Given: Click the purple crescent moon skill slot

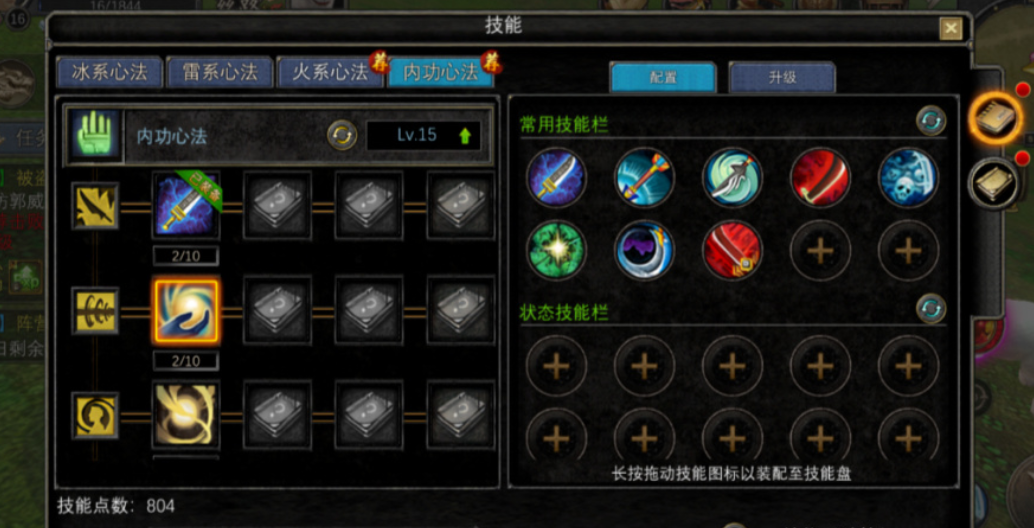Looking at the screenshot, I should click(644, 250).
